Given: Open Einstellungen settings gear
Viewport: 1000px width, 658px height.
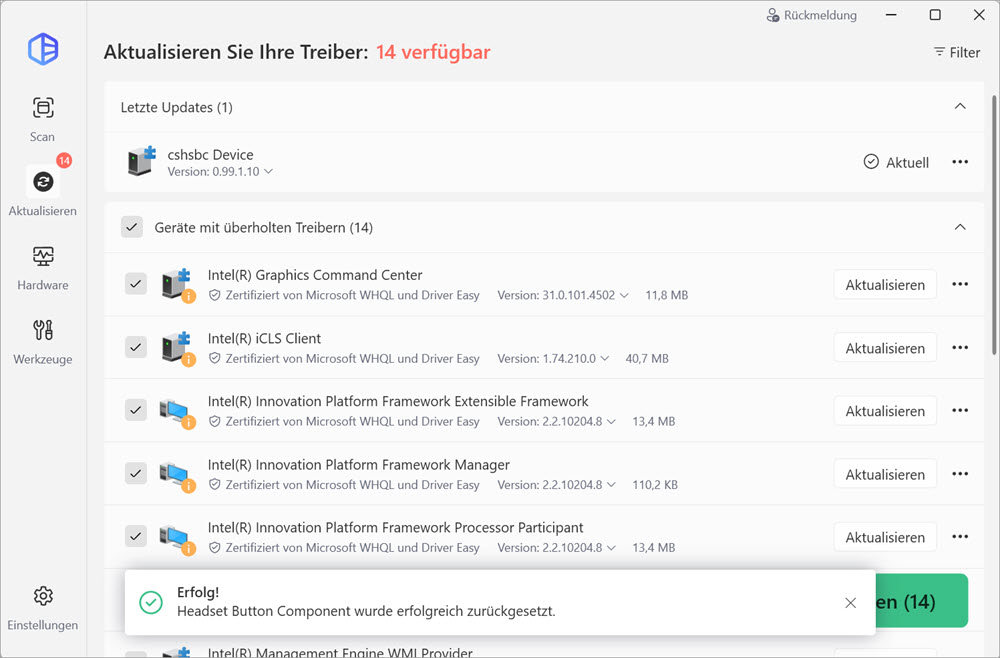Looking at the screenshot, I should click(x=43, y=596).
